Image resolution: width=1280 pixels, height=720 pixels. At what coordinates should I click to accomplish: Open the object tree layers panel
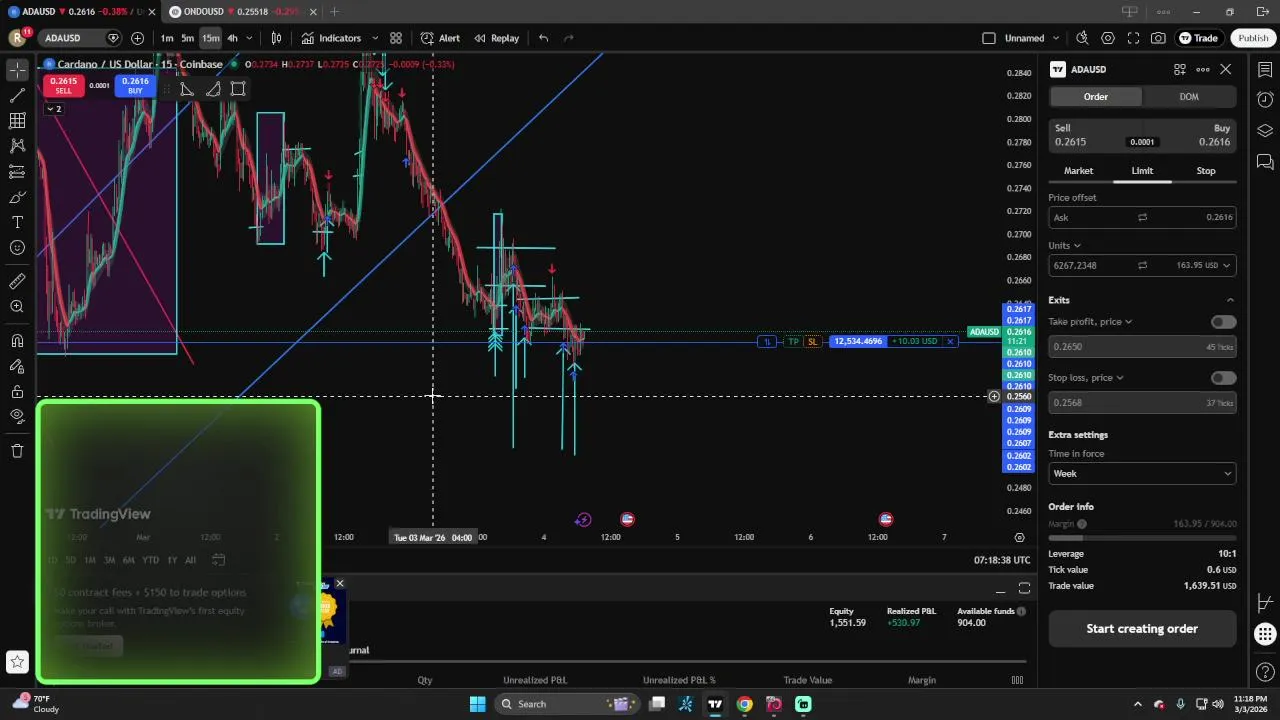(x=1265, y=131)
